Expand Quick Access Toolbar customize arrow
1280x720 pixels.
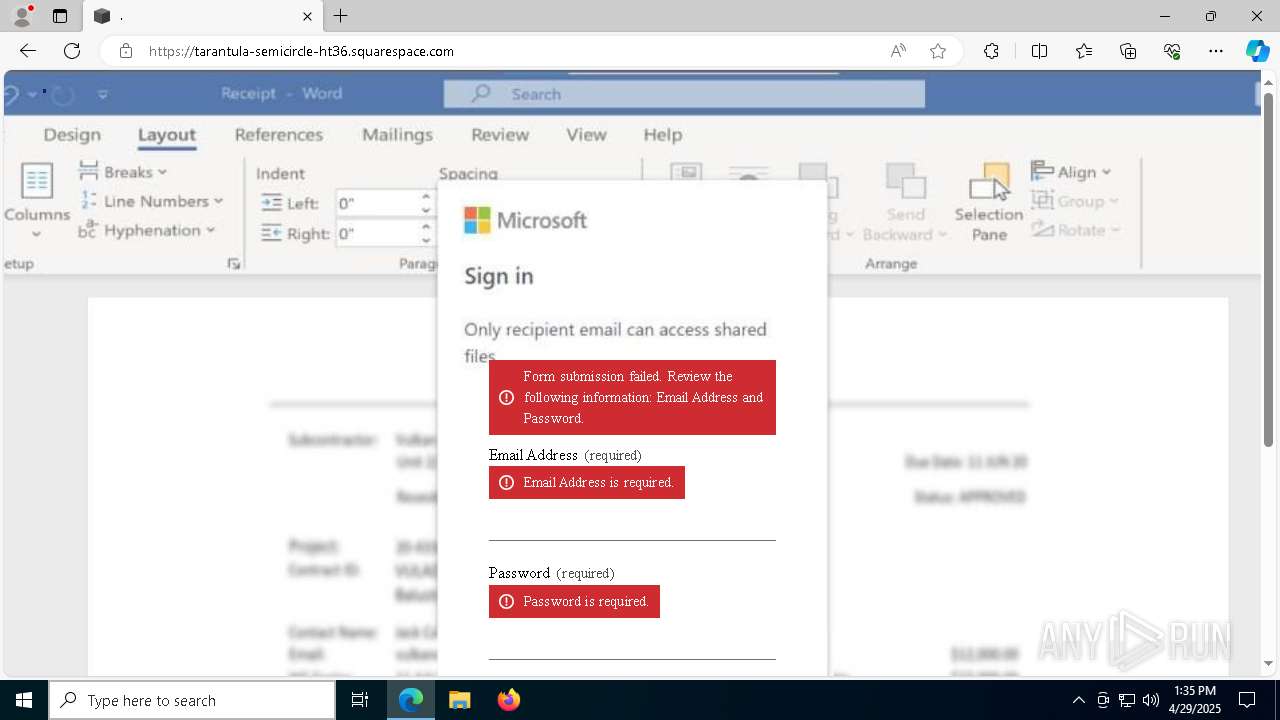coord(103,94)
